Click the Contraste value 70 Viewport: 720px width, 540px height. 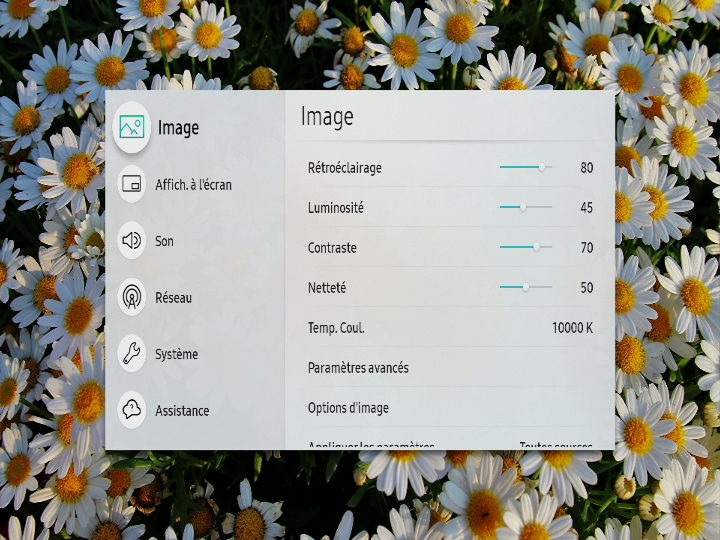point(586,248)
